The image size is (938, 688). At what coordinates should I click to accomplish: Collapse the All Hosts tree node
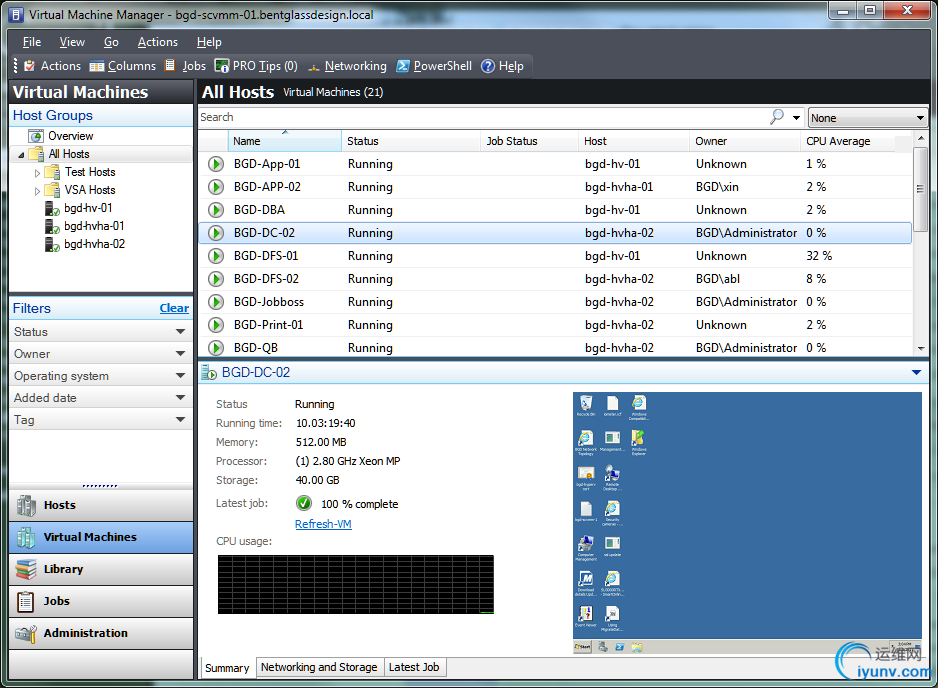click(x=21, y=155)
